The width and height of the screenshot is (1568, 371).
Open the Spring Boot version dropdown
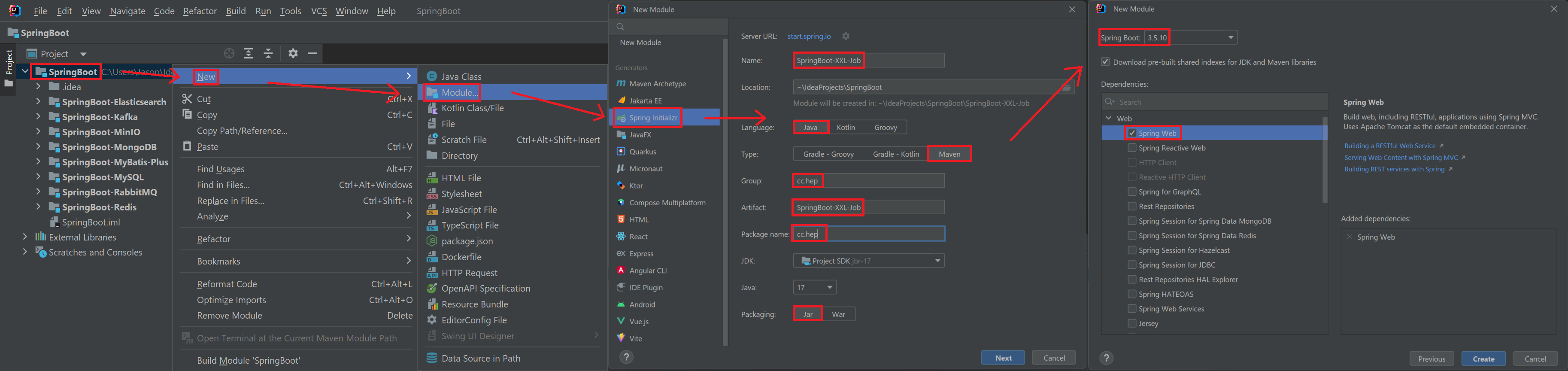(x=1230, y=38)
